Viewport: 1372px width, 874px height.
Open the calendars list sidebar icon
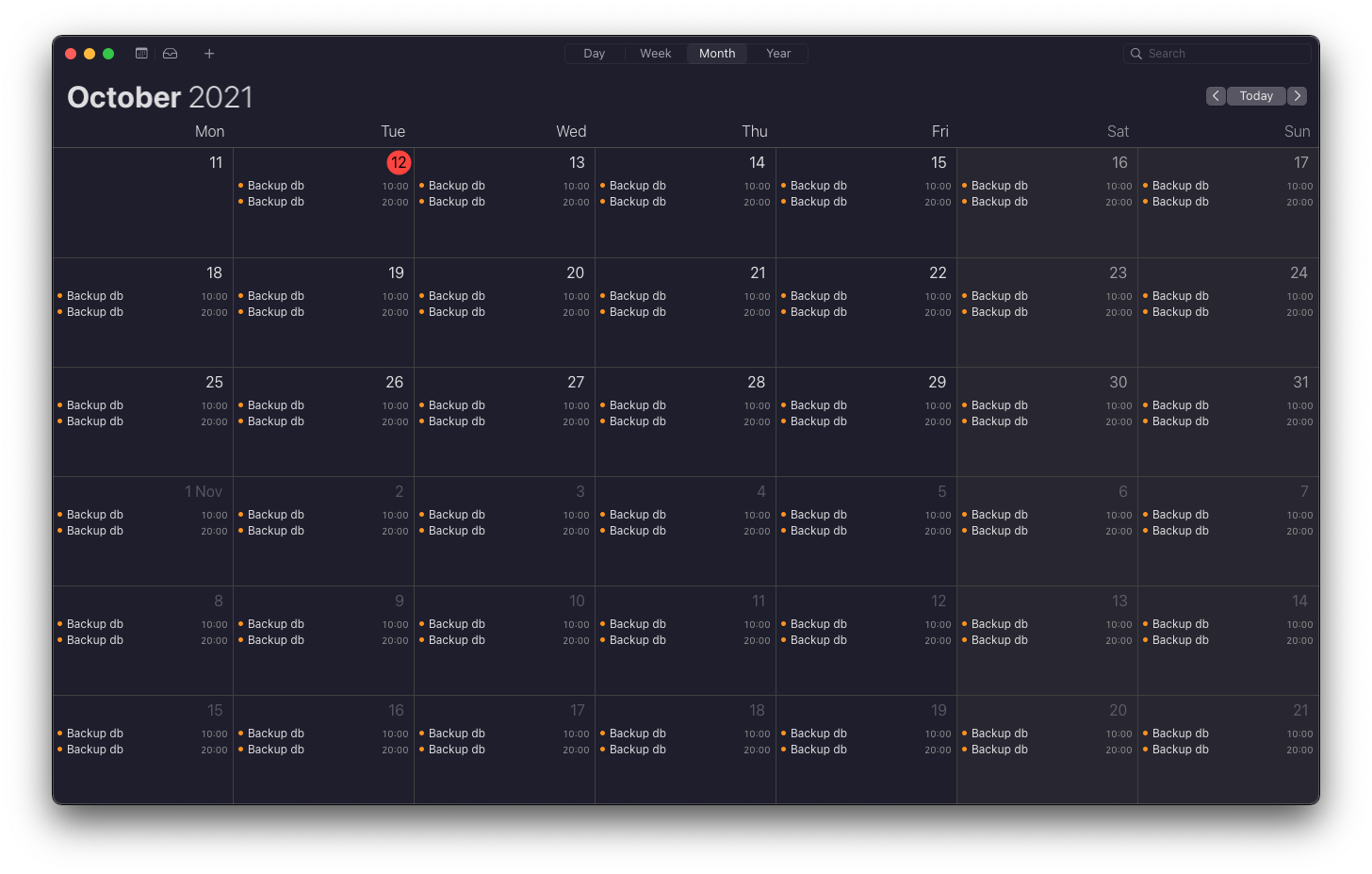point(141,54)
